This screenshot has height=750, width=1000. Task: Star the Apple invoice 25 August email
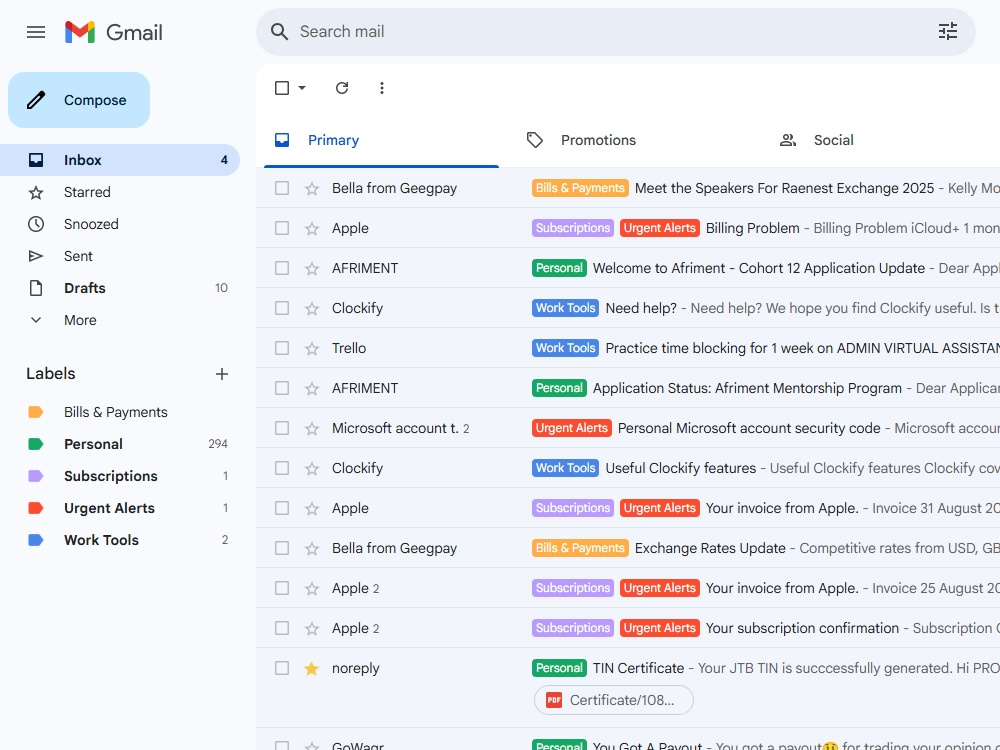[311, 589]
